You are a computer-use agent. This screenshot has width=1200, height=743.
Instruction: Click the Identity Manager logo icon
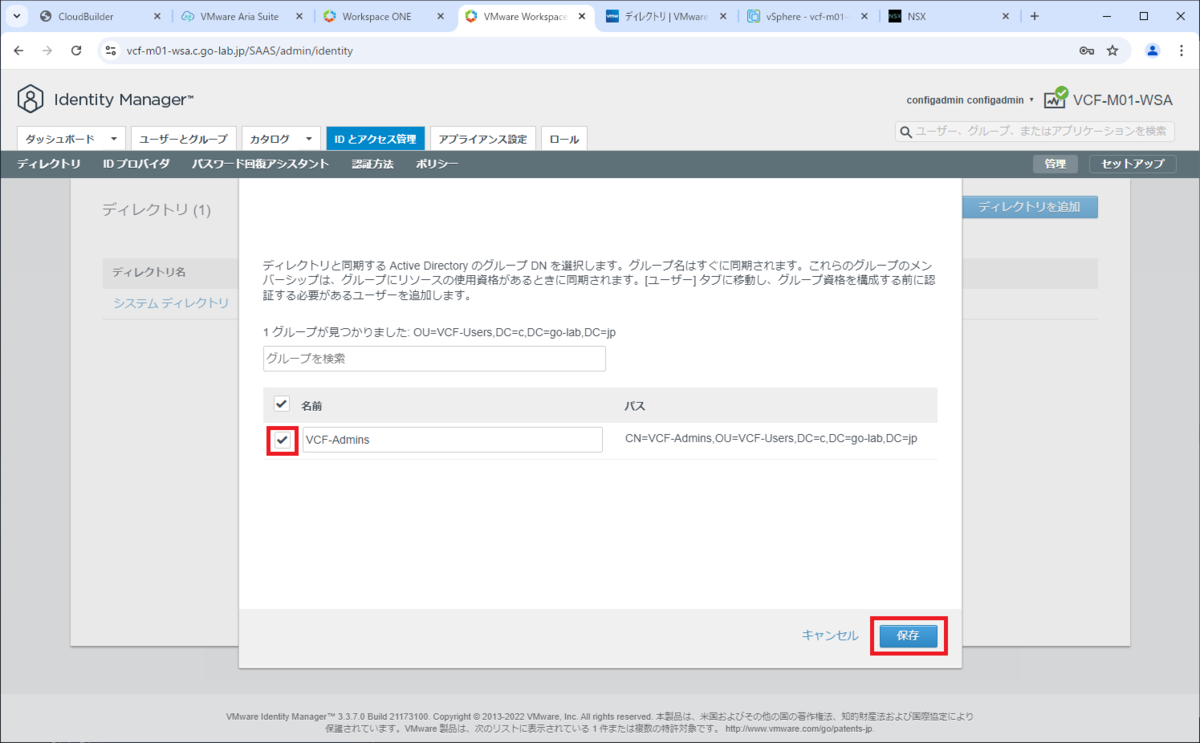tap(32, 99)
